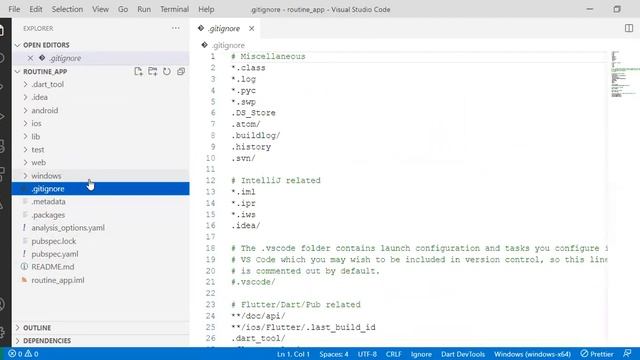Collapse all folders in explorer
The height and width of the screenshot is (360, 640).
(181, 71)
